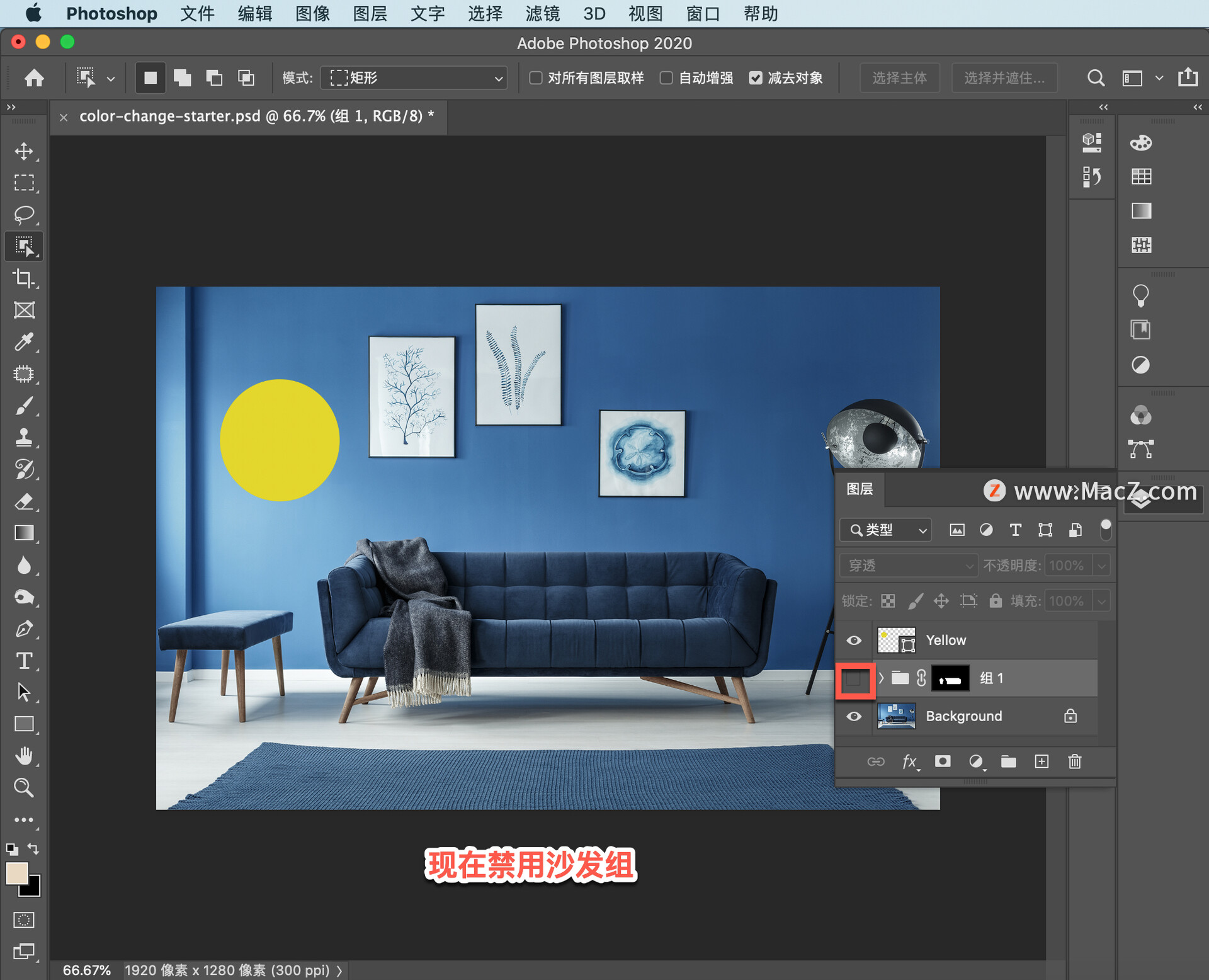Screen dimensions: 1209x980
Task: Select the Zoom tool
Action: tap(24, 788)
